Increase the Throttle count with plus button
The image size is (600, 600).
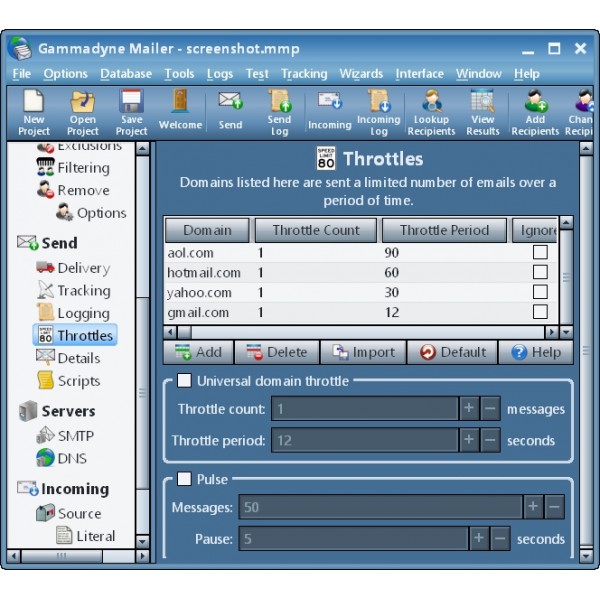pyautogui.click(x=469, y=409)
